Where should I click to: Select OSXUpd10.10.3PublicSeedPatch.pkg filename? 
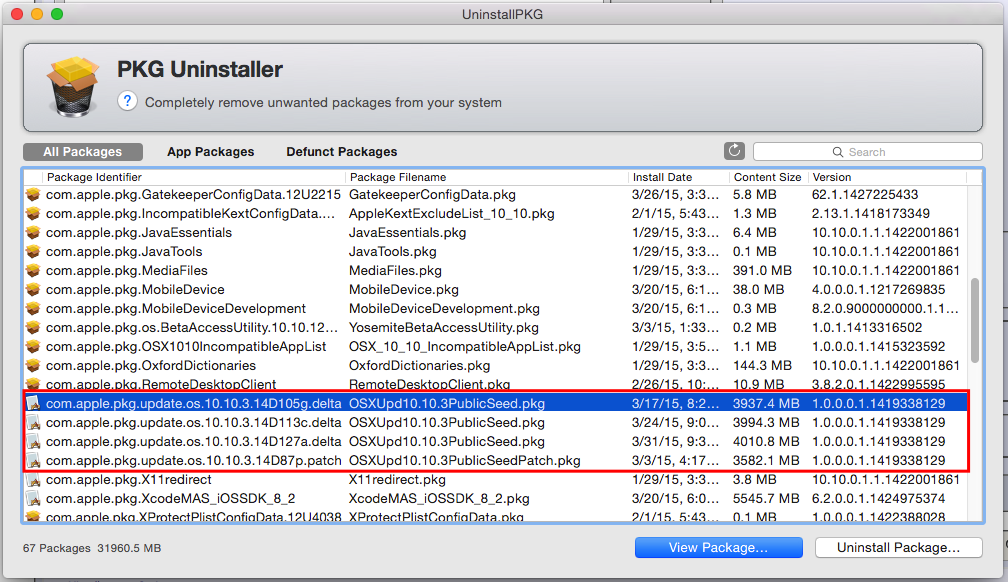[x=465, y=460]
